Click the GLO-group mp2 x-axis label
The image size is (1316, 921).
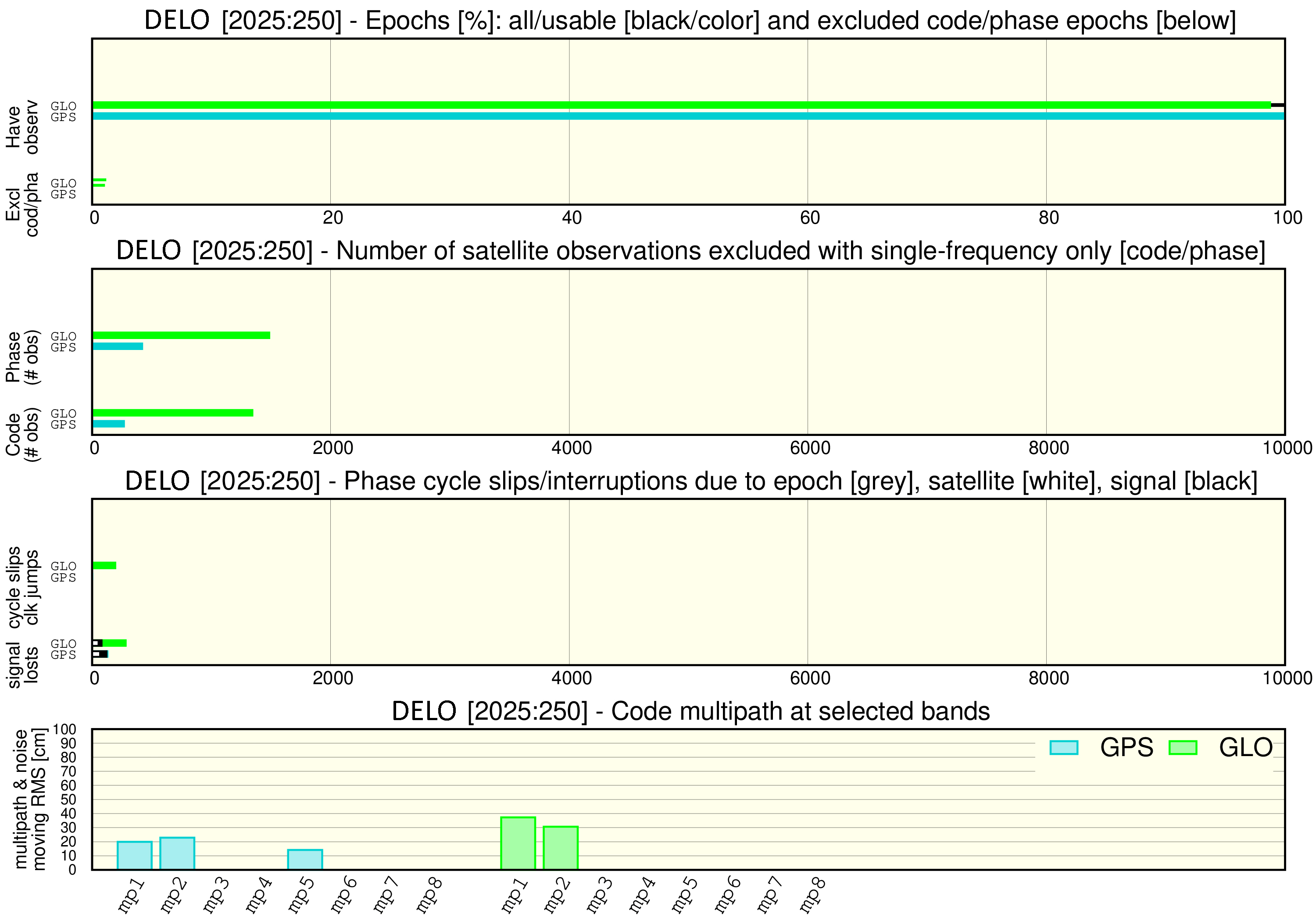pyautogui.click(x=557, y=896)
